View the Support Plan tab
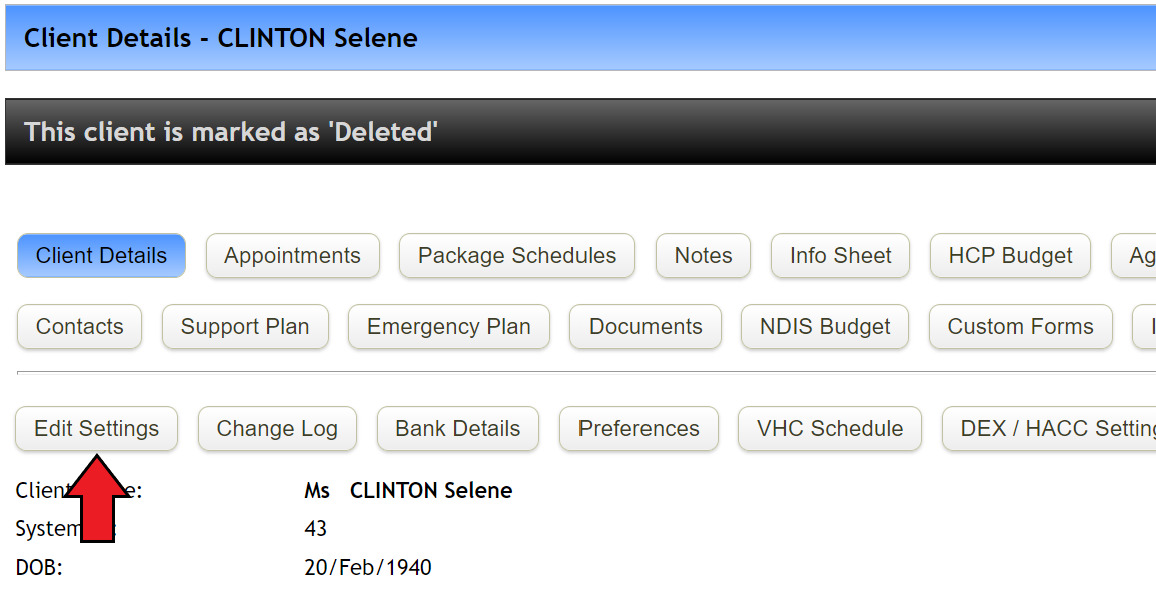The height and width of the screenshot is (590, 1156). point(245,326)
